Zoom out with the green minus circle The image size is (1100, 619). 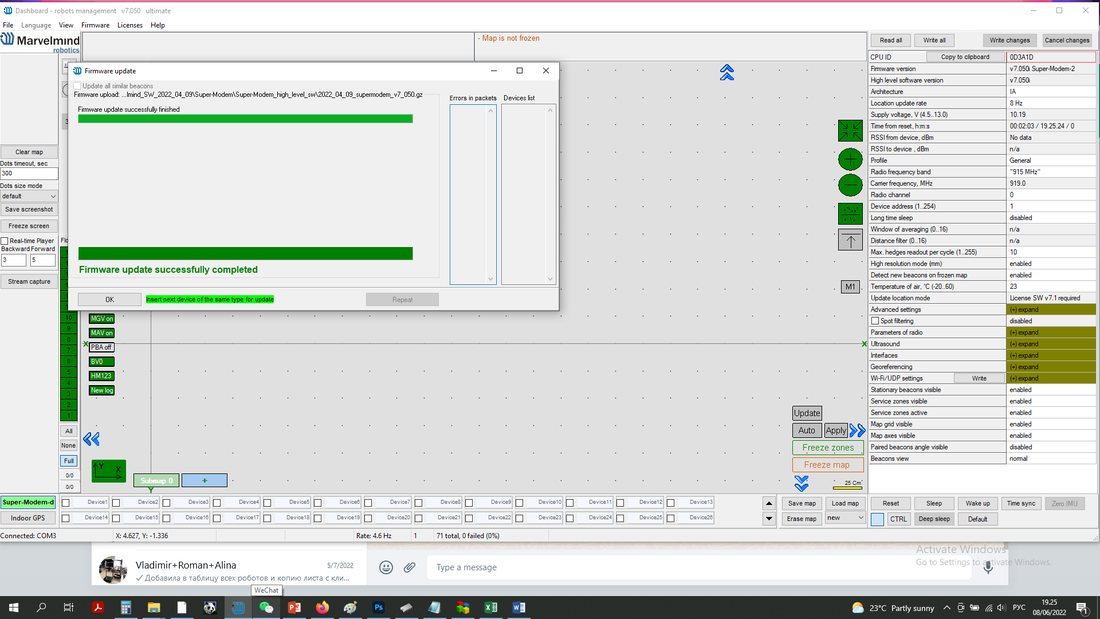tap(850, 185)
